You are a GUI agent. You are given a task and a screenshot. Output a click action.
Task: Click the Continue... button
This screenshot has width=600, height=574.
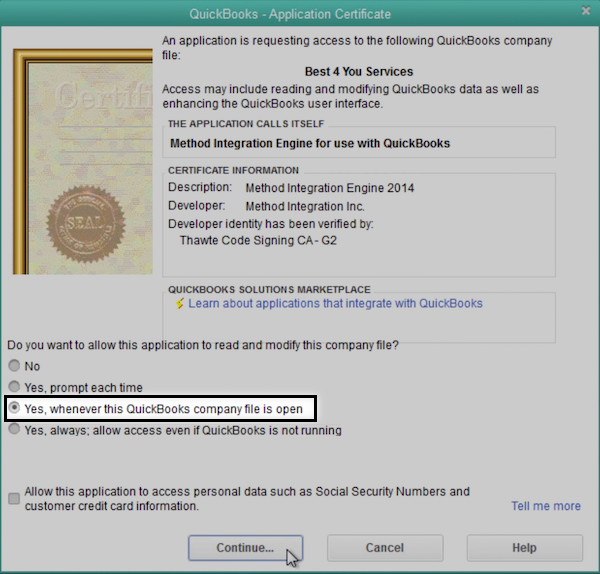pos(245,548)
